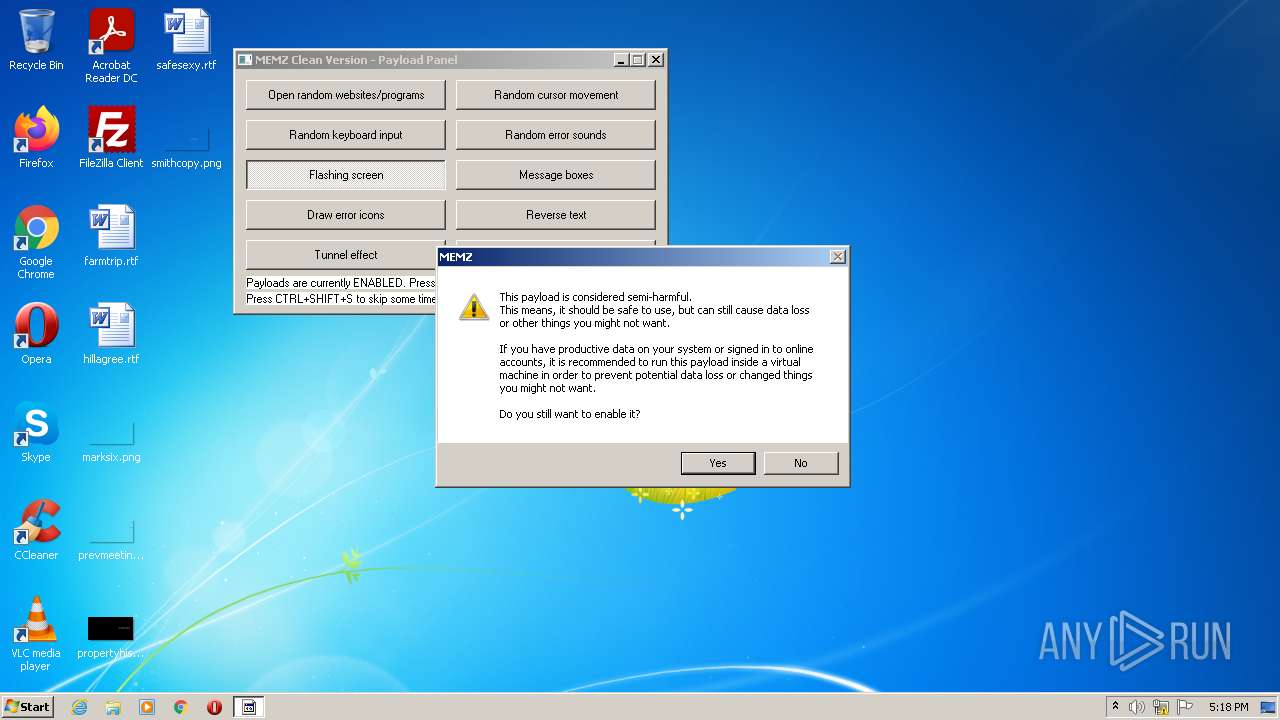Toggle Random keyboard input payload
This screenshot has width=1280, height=720.
[x=346, y=135]
